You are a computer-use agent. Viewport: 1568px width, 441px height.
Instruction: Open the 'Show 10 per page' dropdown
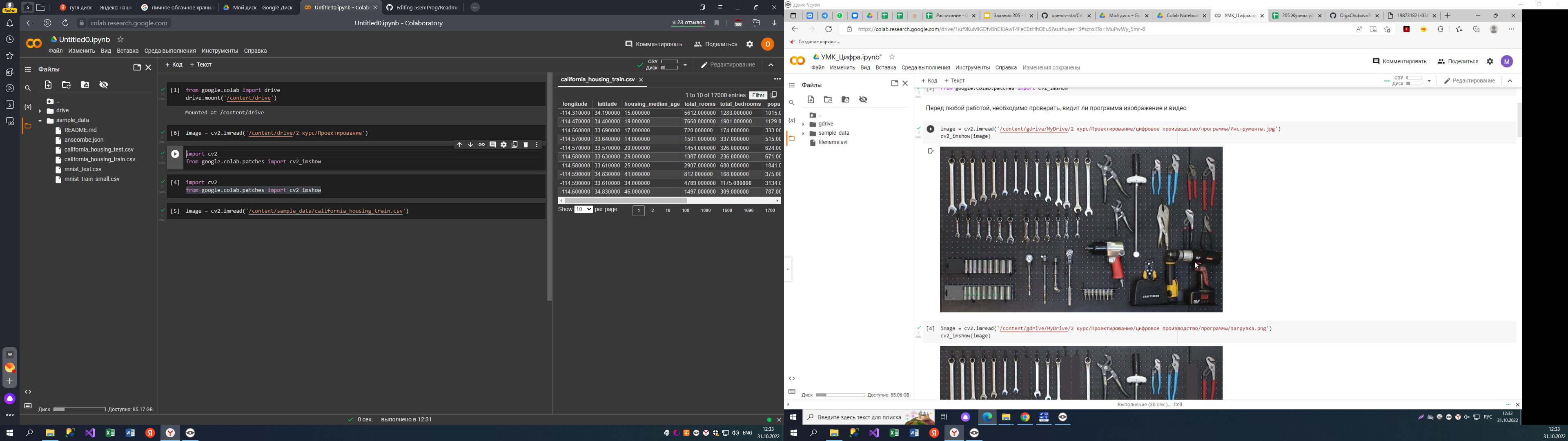tap(583, 209)
